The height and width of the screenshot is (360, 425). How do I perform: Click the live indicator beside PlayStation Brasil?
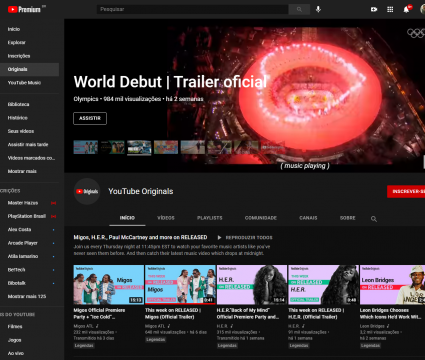pos(53,216)
